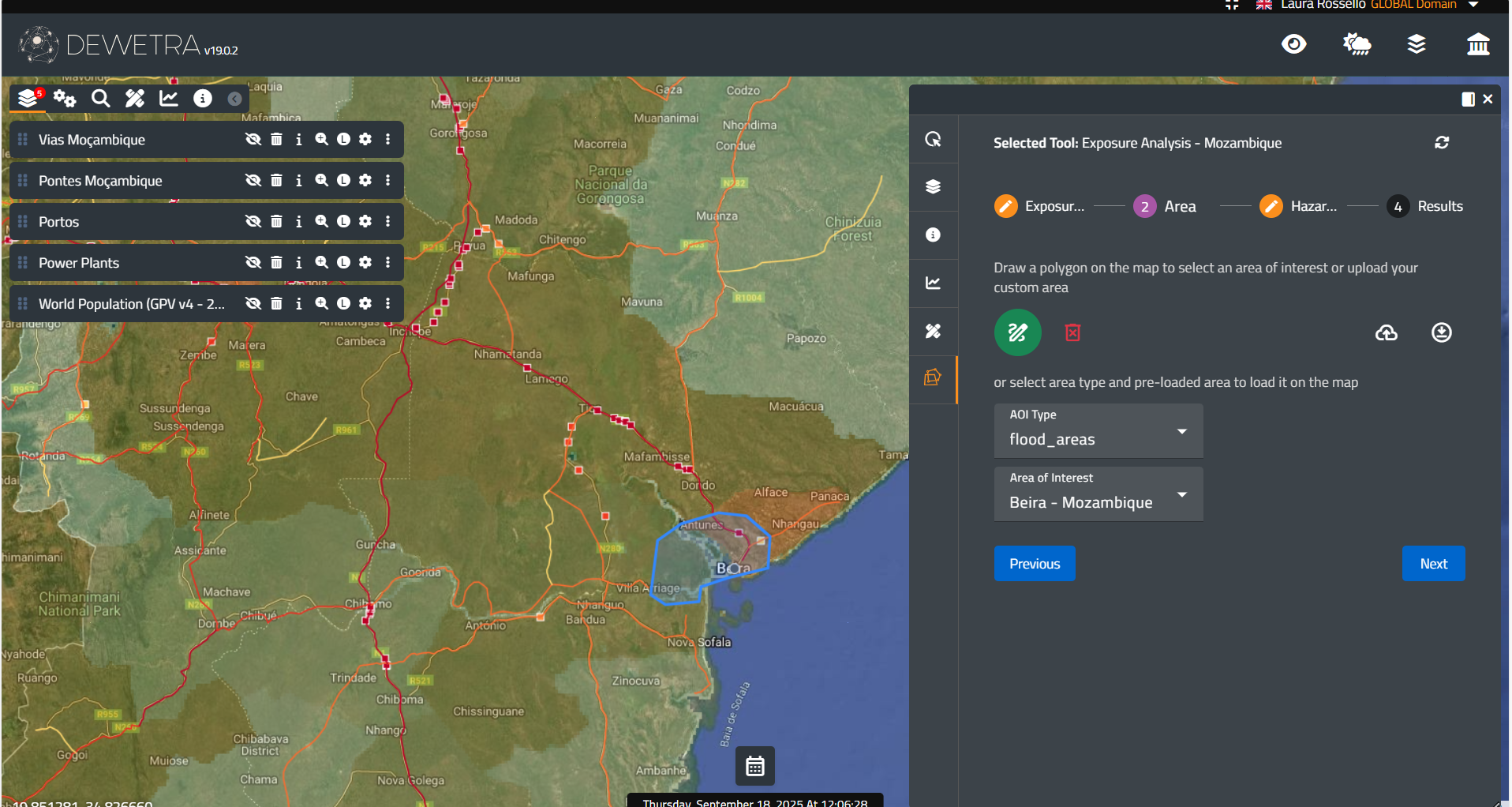The height and width of the screenshot is (807, 1512).
Task: Open the AOI Type dropdown
Action: [1098, 431]
